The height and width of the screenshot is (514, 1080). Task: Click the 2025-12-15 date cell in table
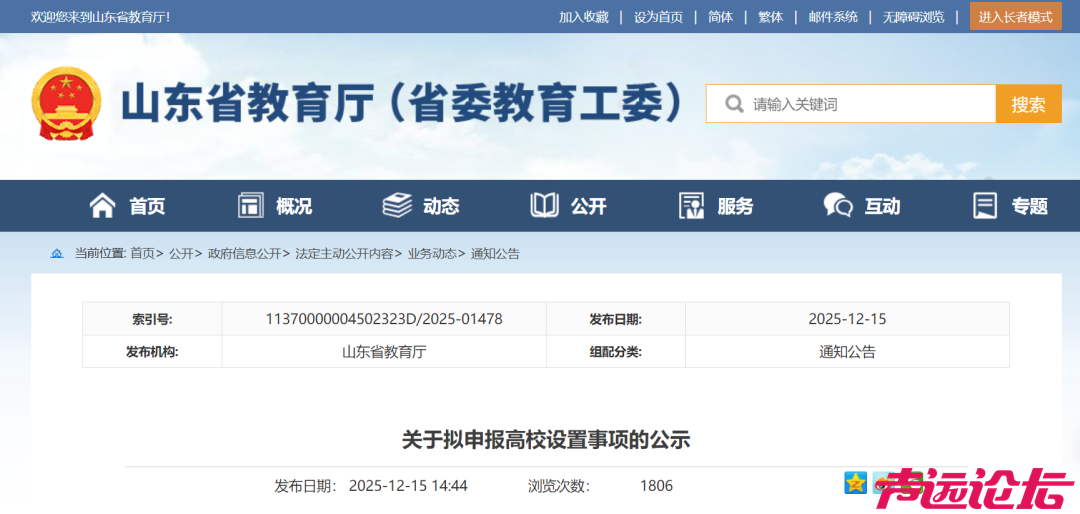click(x=847, y=319)
